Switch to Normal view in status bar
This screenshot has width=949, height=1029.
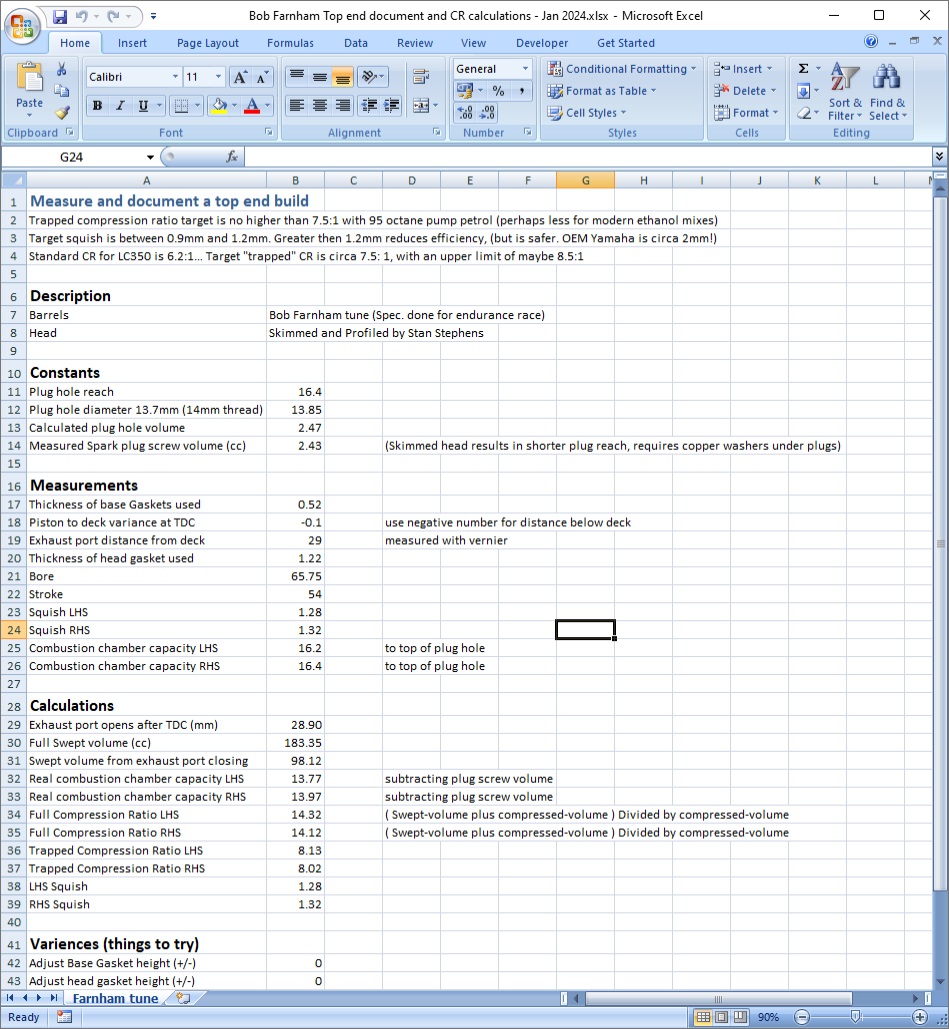[x=703, y=1017]
